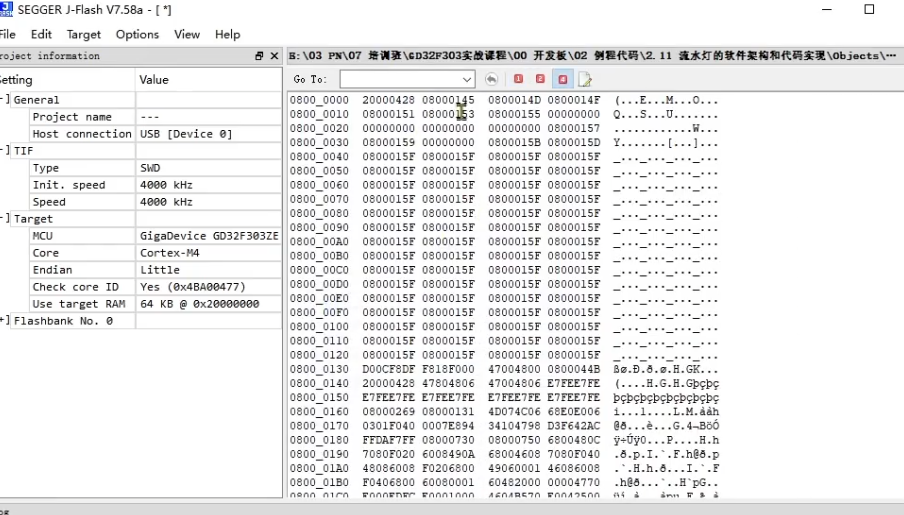Undock the Project information panel
The height and width of the screenshot is (515, 904).
[x=259, y=55]
